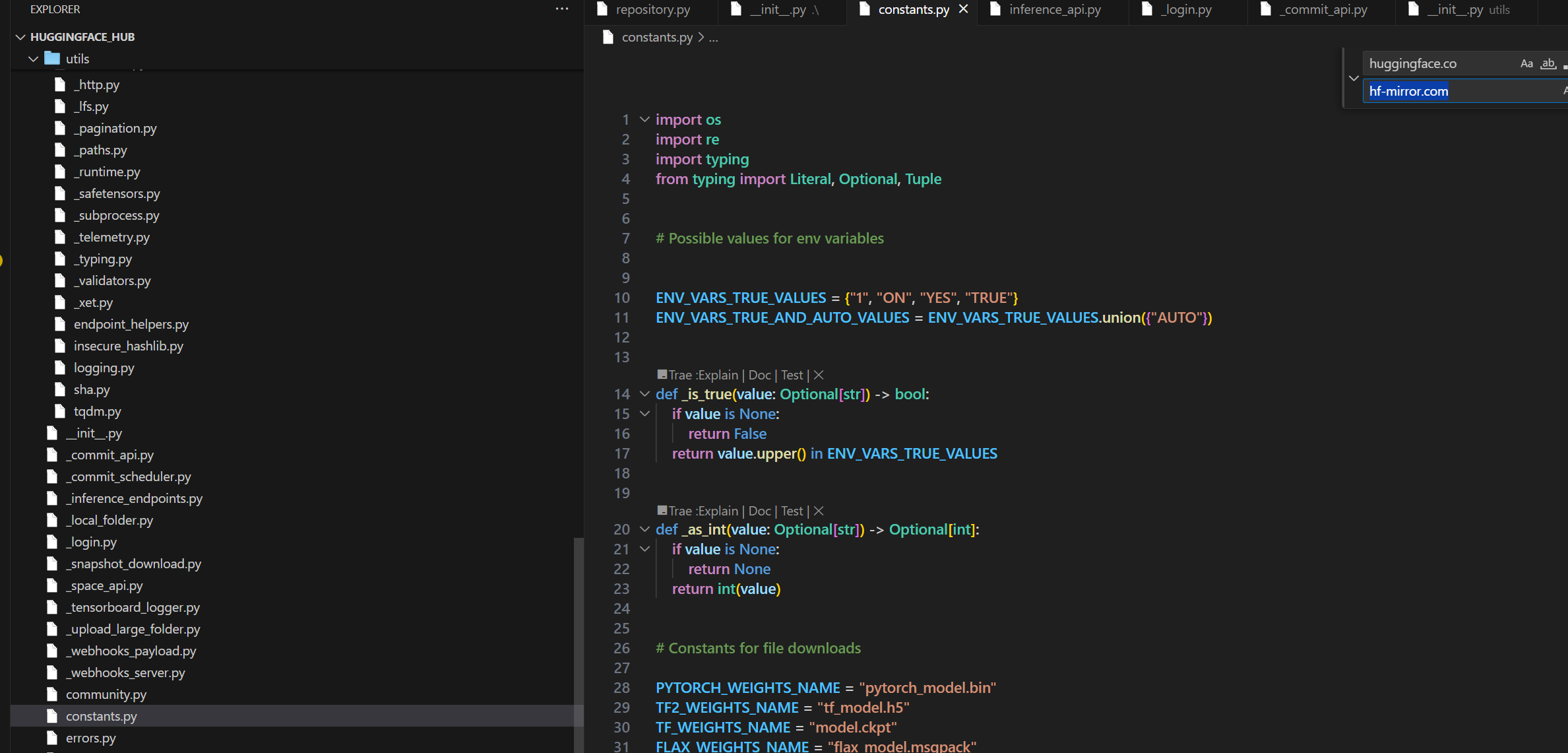Open file icon for logging.py

[60, 368]
